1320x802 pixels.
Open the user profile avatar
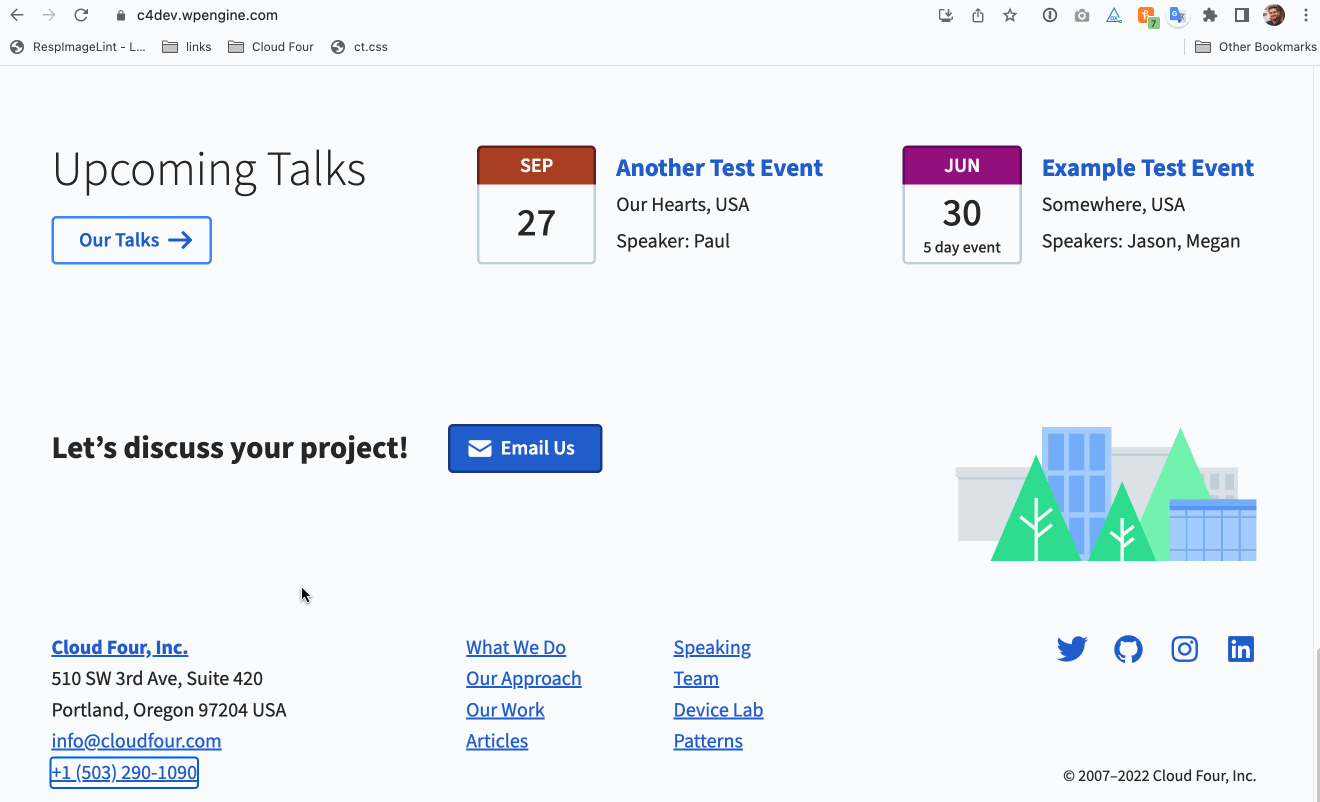[1274, 15]
